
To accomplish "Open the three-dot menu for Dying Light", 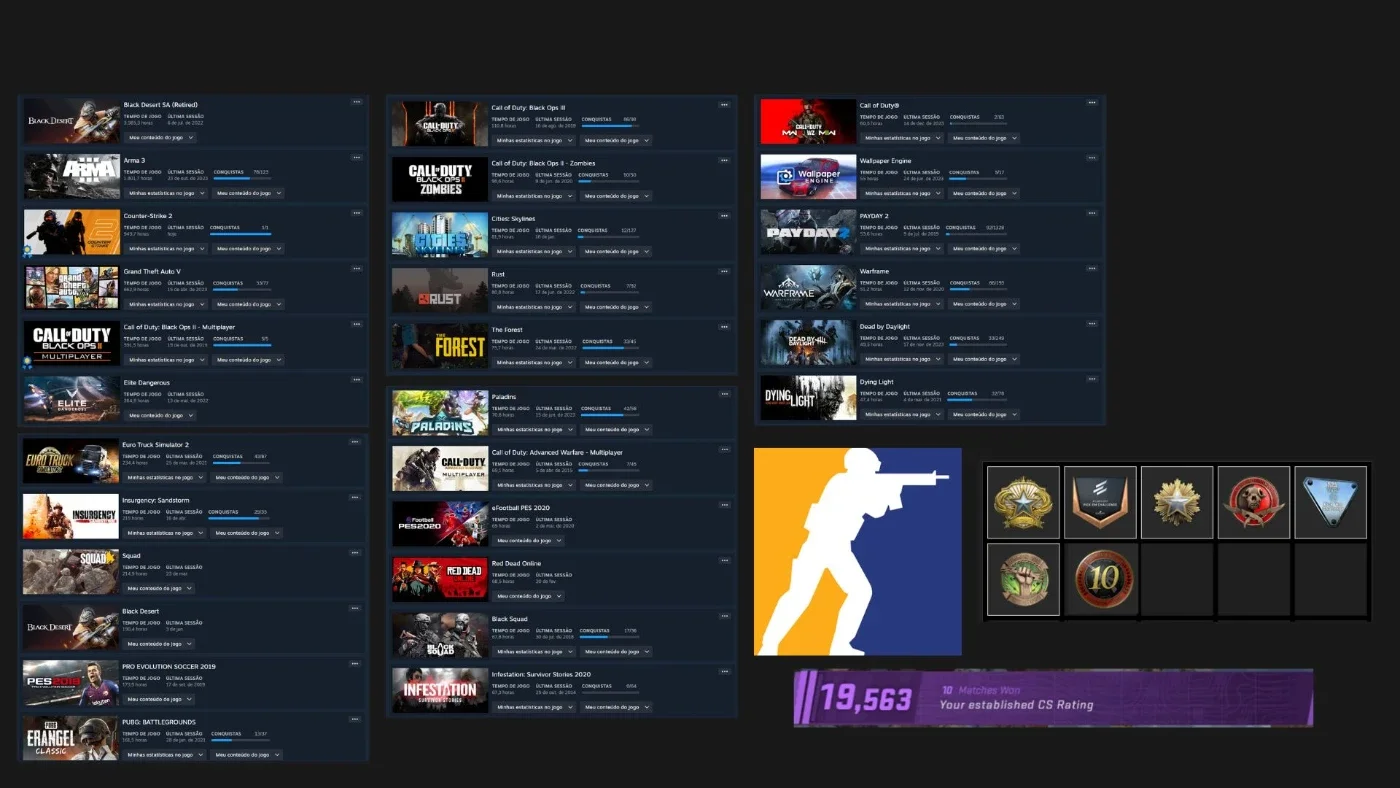I will [x=1092, y=380].
